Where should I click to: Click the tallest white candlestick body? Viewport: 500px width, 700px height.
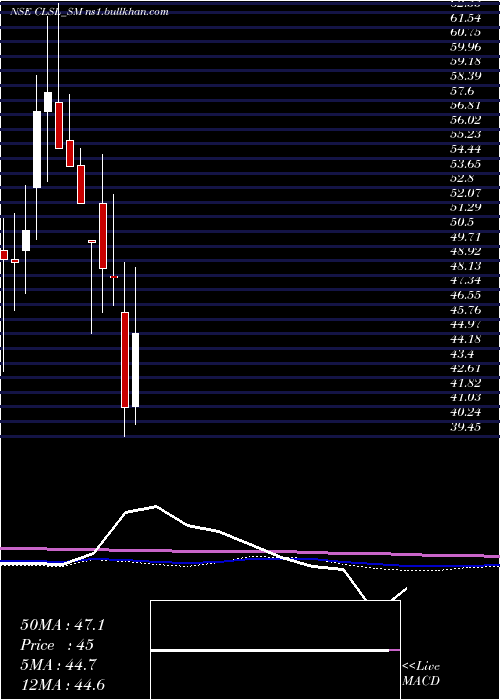[37, 149]
